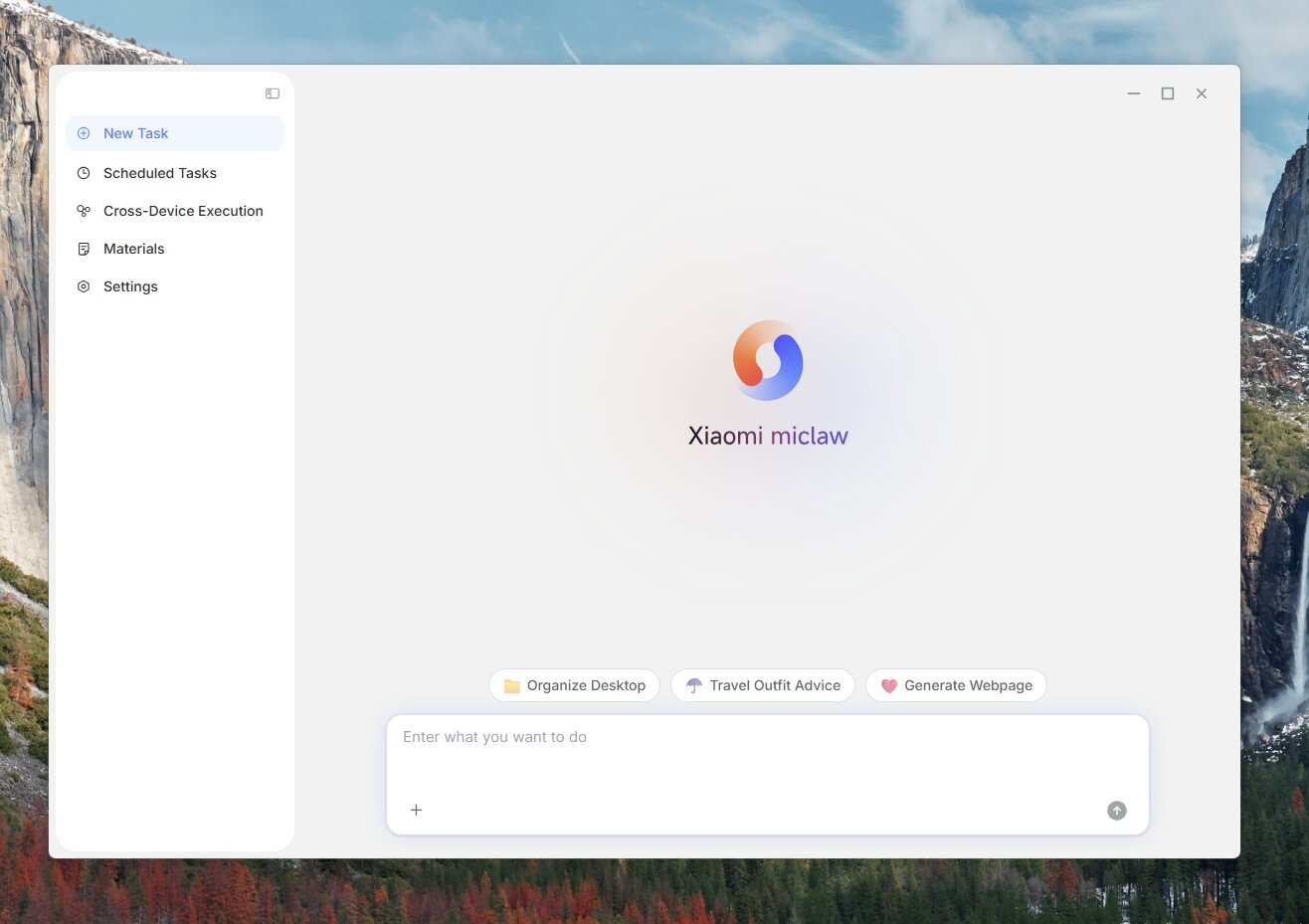The image size is (1309, 924).
Task: Open Settings using the gear icon
Action: click(x=84, y=285)
